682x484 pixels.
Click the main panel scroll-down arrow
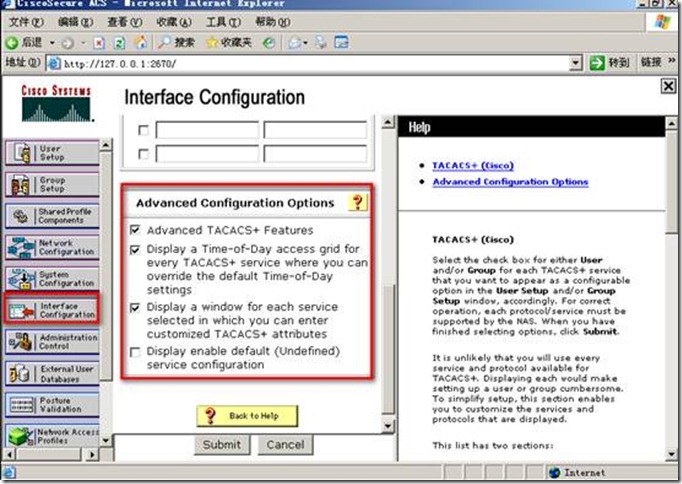pyautogui.click(x=388, y=425)
